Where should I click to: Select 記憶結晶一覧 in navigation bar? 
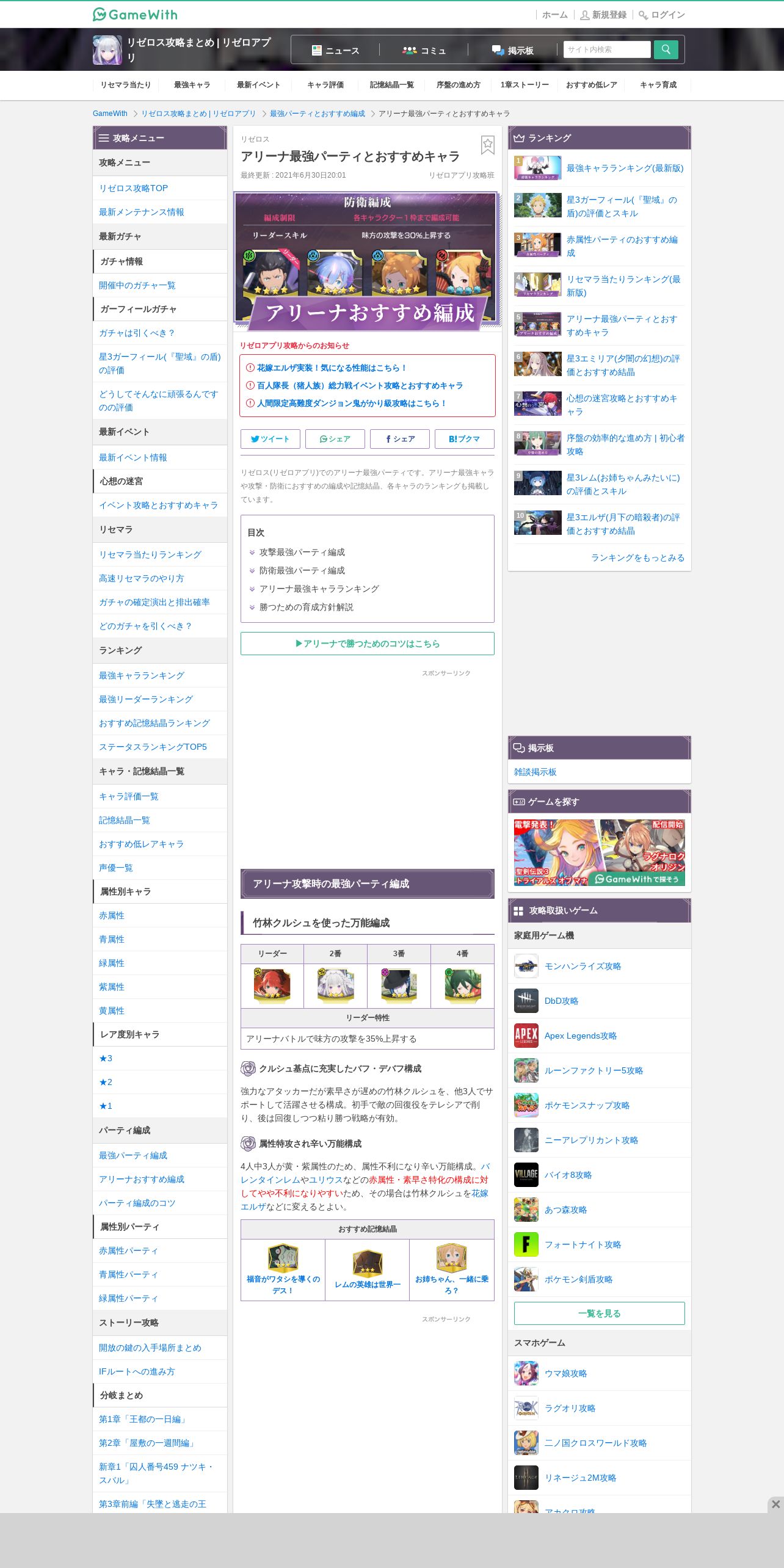pos(391,85)
